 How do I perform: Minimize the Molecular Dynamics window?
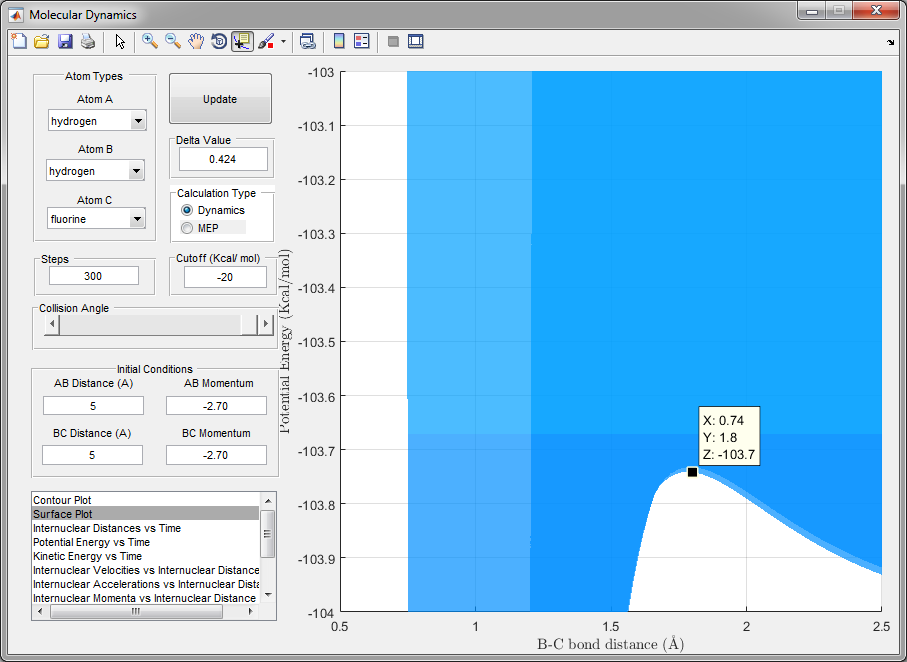[812, 10]
